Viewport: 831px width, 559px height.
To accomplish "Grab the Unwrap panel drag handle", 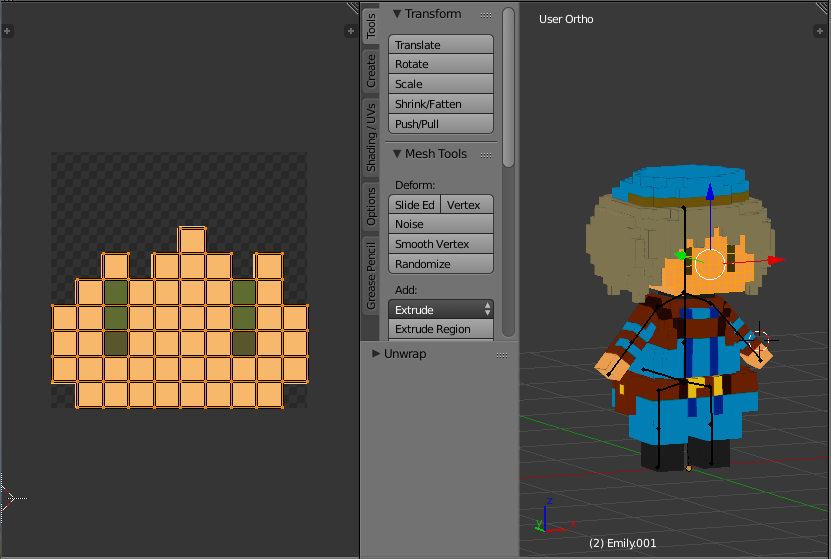I will pyautogui.click(x=502, y=354).
